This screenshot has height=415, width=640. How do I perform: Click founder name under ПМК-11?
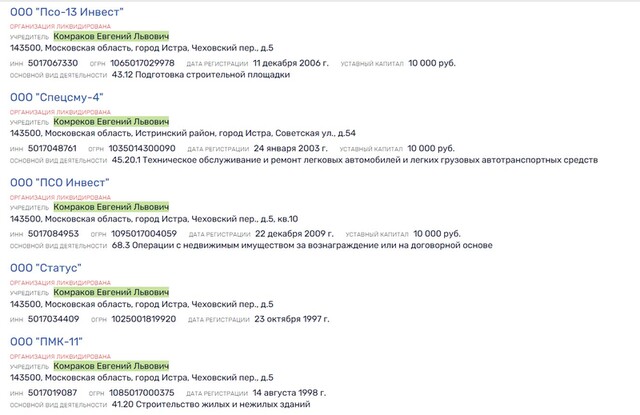(111, 366)
